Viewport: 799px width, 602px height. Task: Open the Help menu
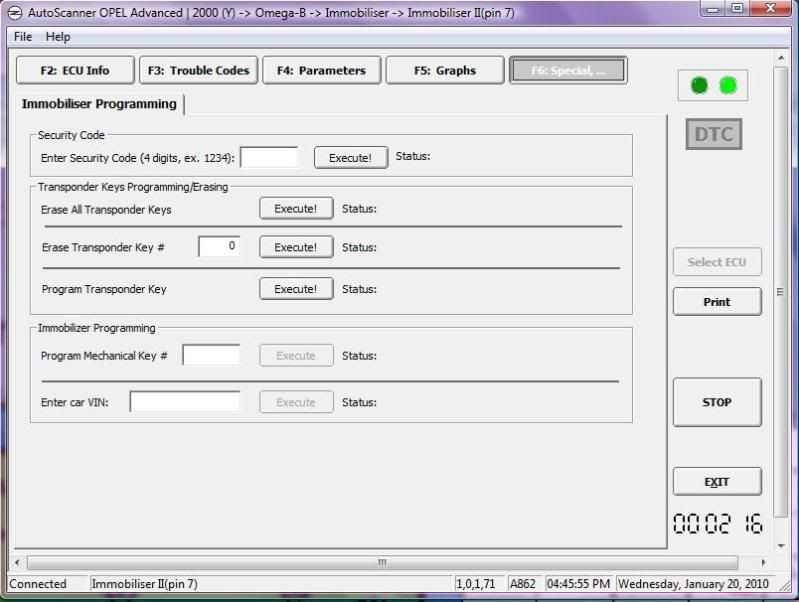point(58,37)
